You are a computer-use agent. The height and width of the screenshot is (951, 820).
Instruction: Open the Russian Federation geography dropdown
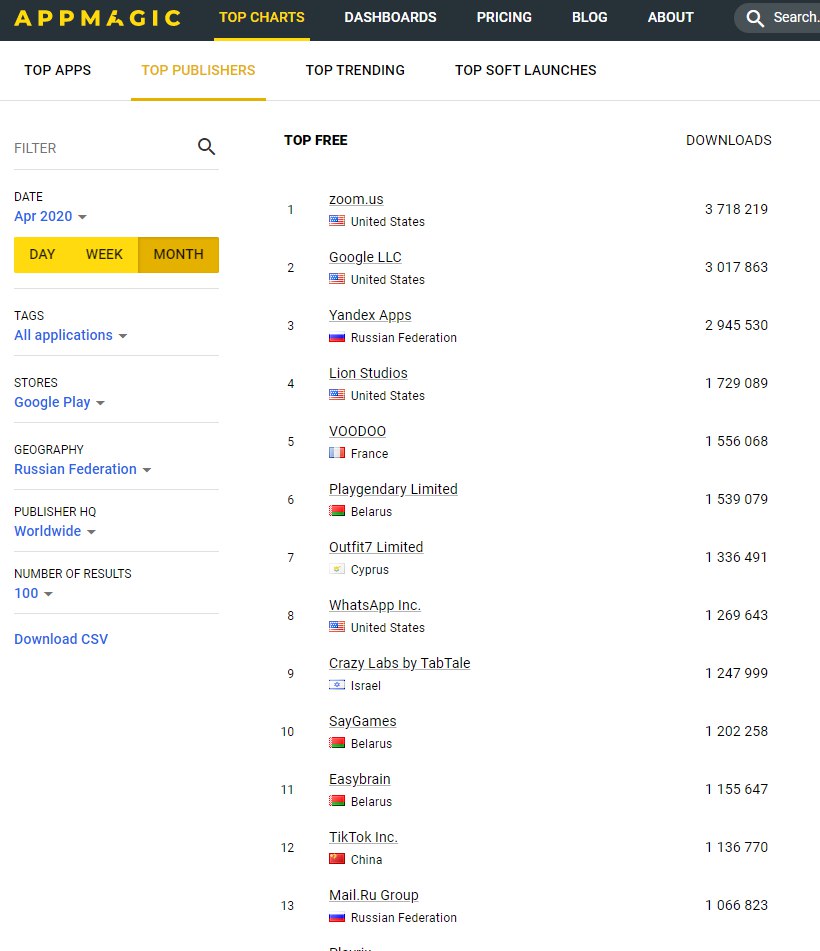pyautogui.click(x=82, y=469)
